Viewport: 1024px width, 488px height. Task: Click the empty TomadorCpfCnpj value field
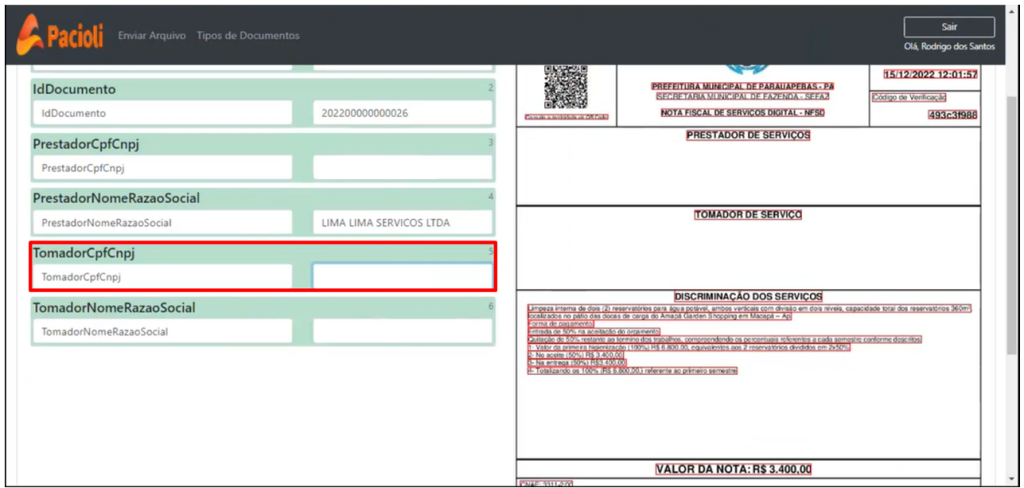pos(402,276)
